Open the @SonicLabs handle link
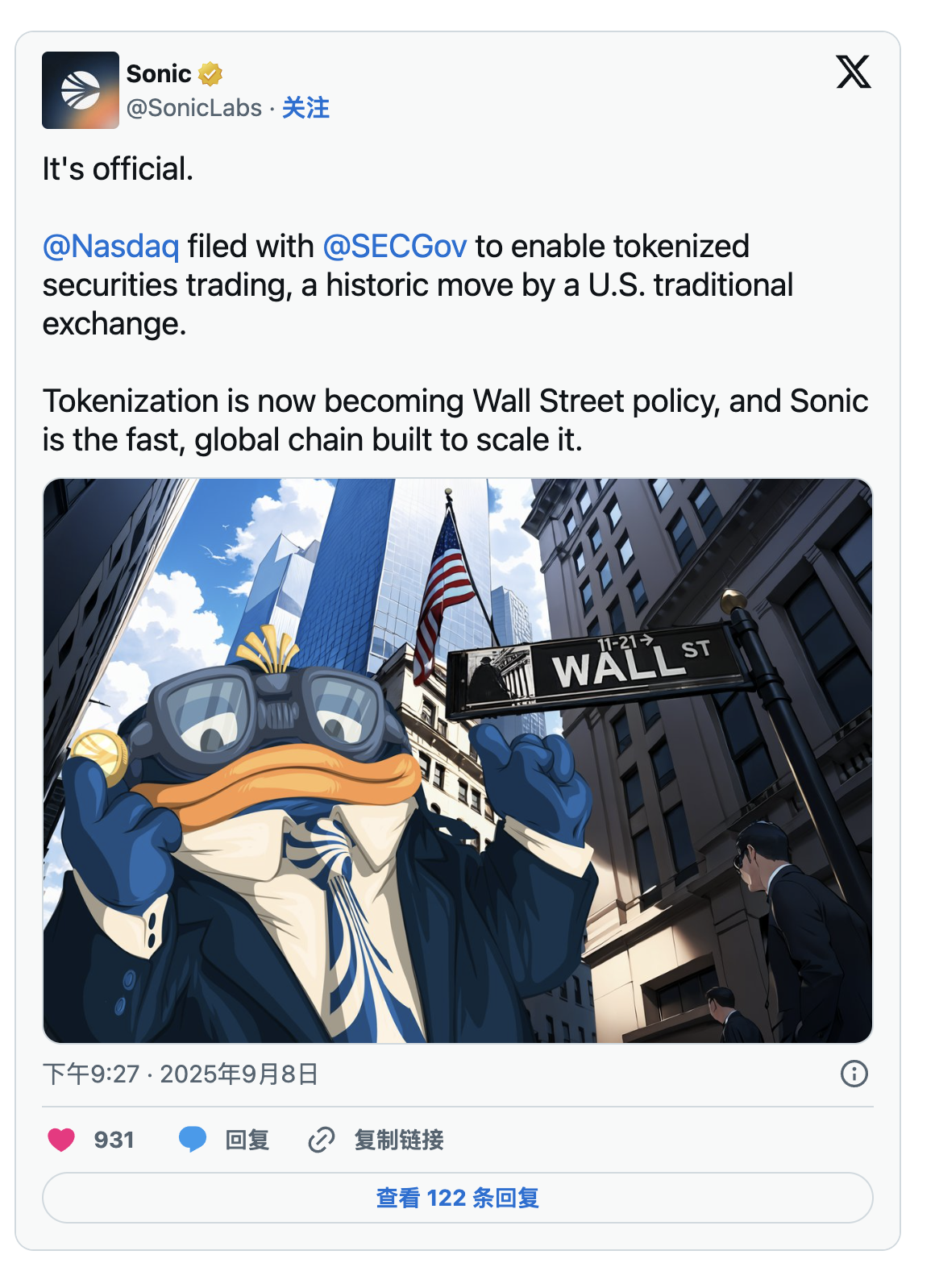 194,108
